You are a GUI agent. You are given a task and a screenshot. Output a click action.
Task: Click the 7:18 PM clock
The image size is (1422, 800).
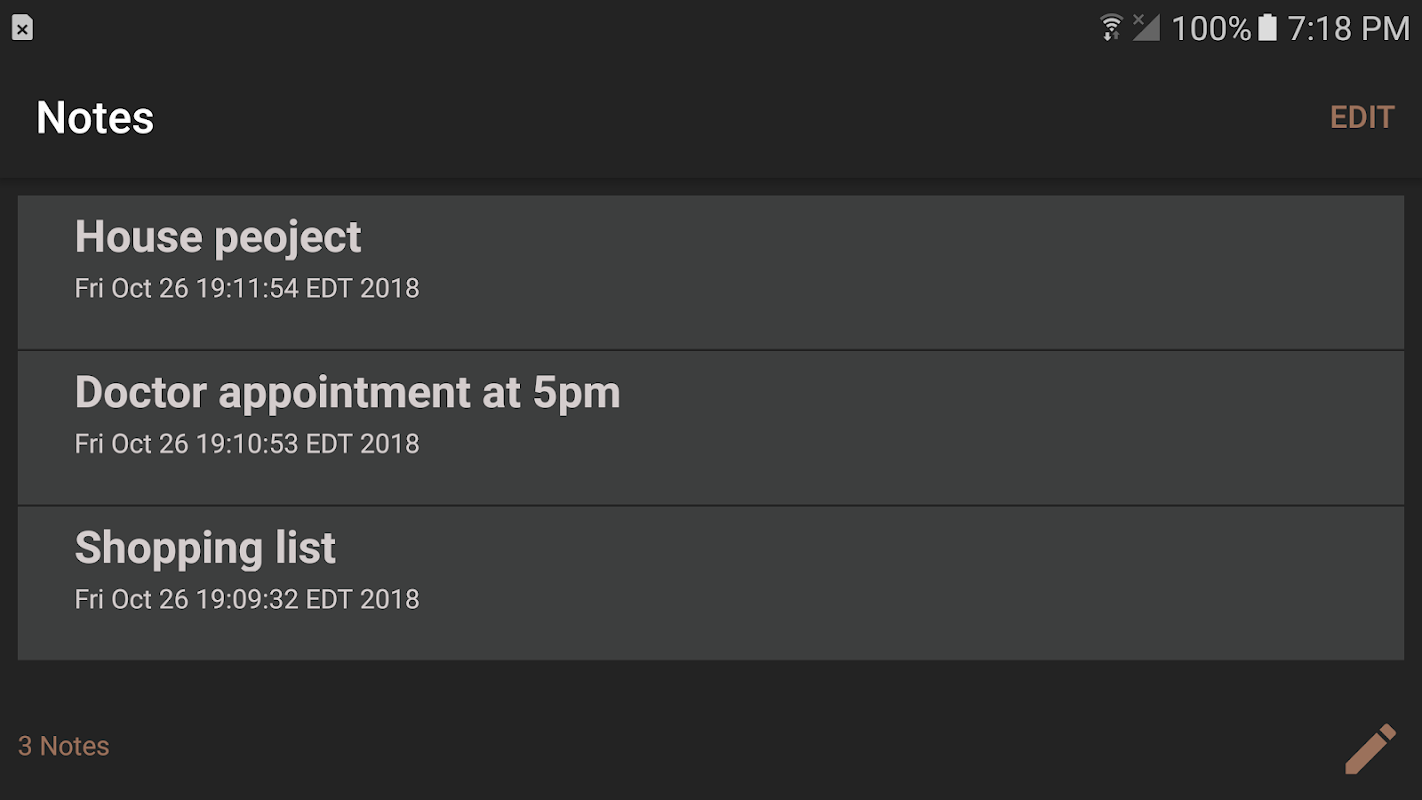pos(1348,28)
